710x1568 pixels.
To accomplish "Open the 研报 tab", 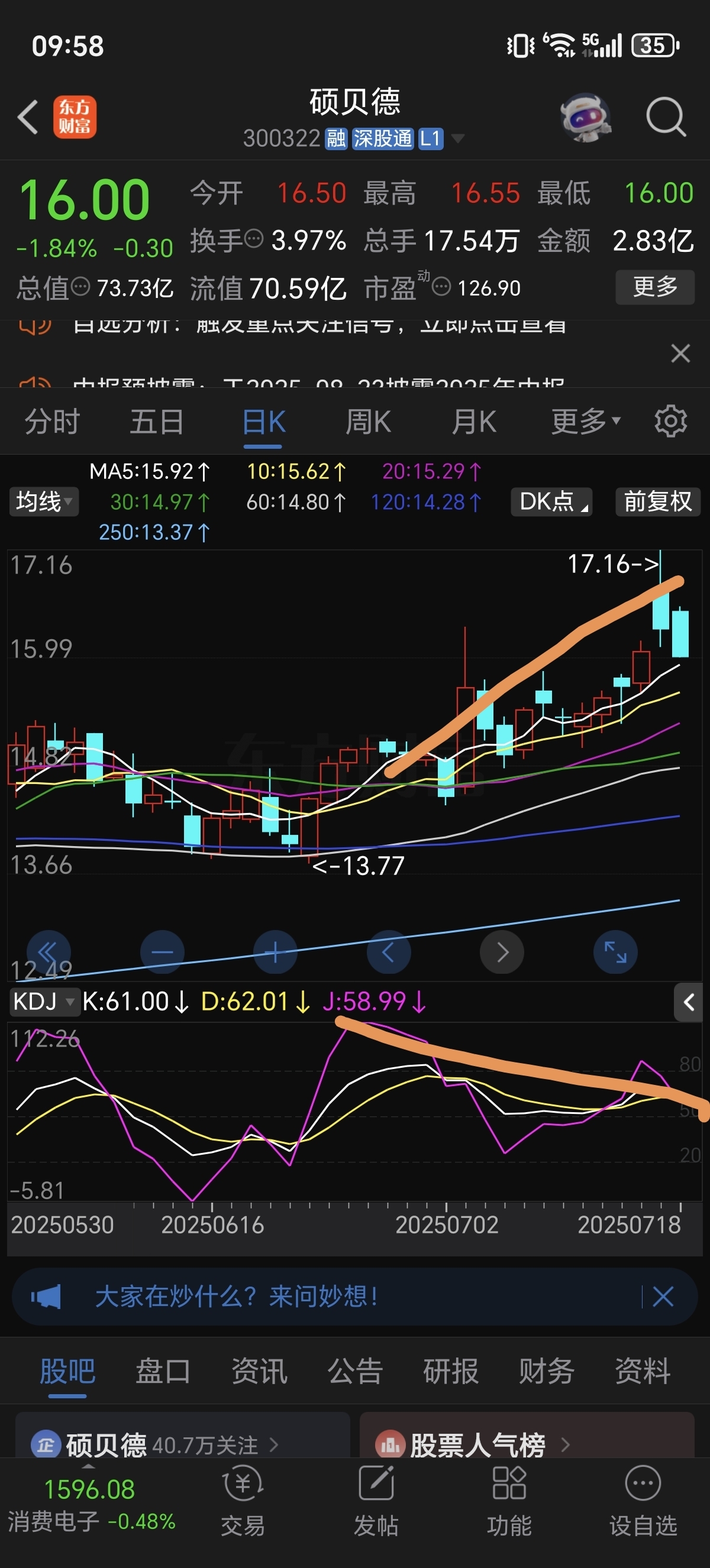I will (451, 1371).
